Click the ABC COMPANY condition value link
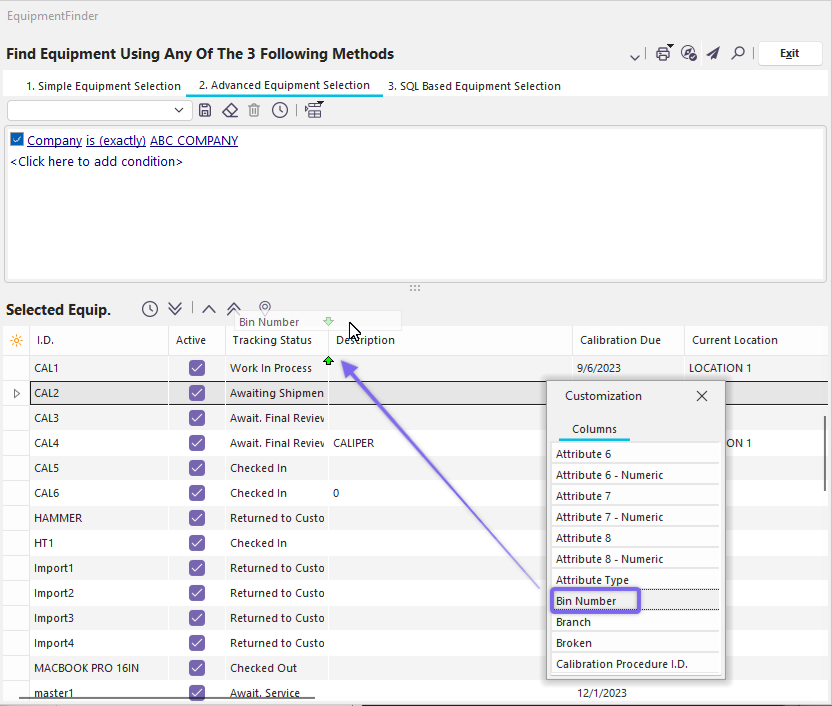The image size is (832, 706). [x=194, y=141]
